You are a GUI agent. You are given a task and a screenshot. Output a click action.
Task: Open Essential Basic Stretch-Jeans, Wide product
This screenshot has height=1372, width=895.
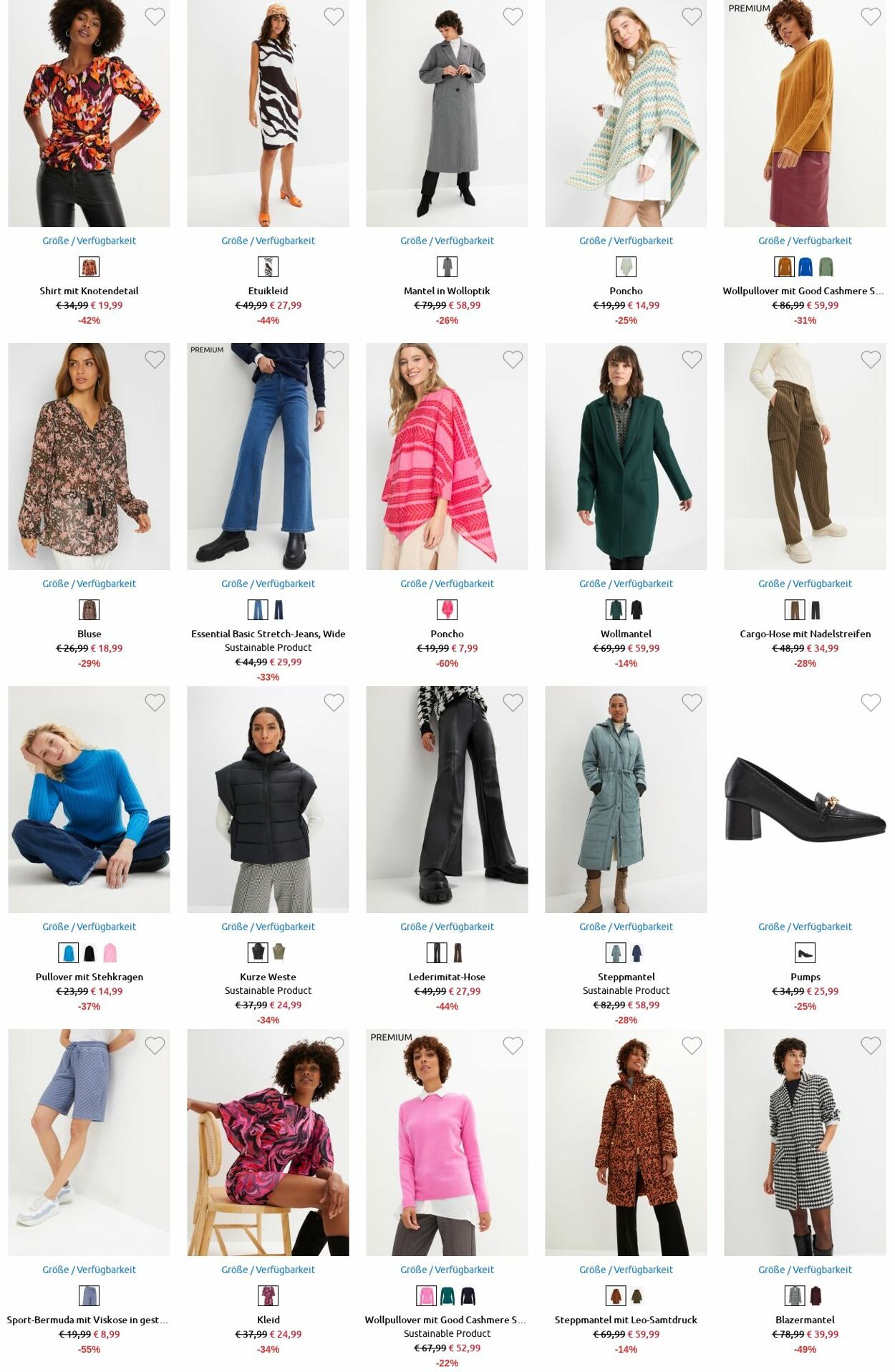click(268, 634)
